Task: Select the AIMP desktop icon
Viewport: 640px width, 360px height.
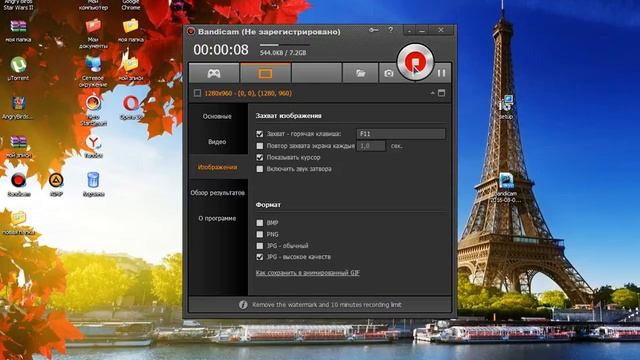Action: pyautogui.click(x=56, y=180)
